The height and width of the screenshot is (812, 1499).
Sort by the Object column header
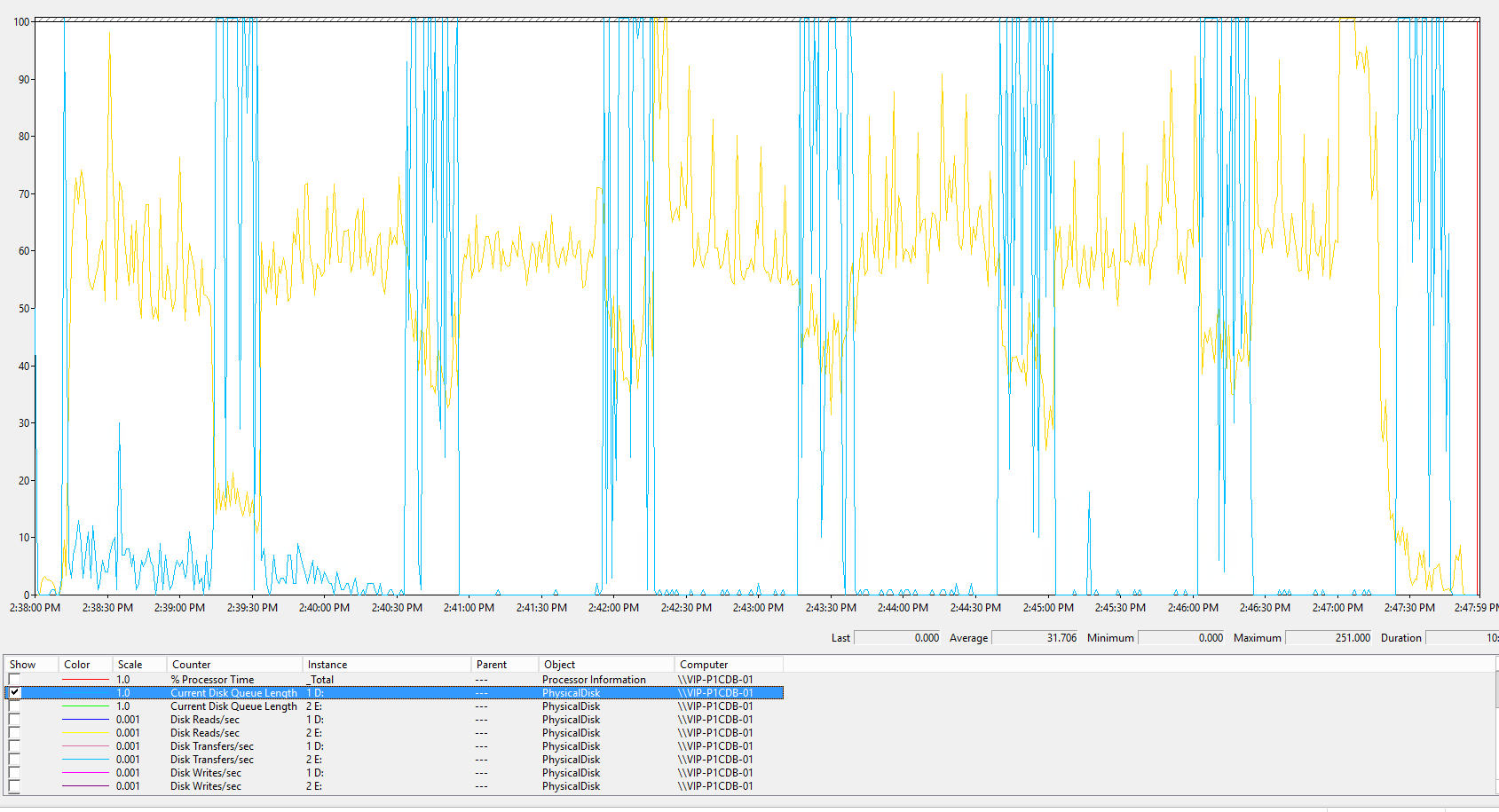pyautogui.click(x=606, y=665)
